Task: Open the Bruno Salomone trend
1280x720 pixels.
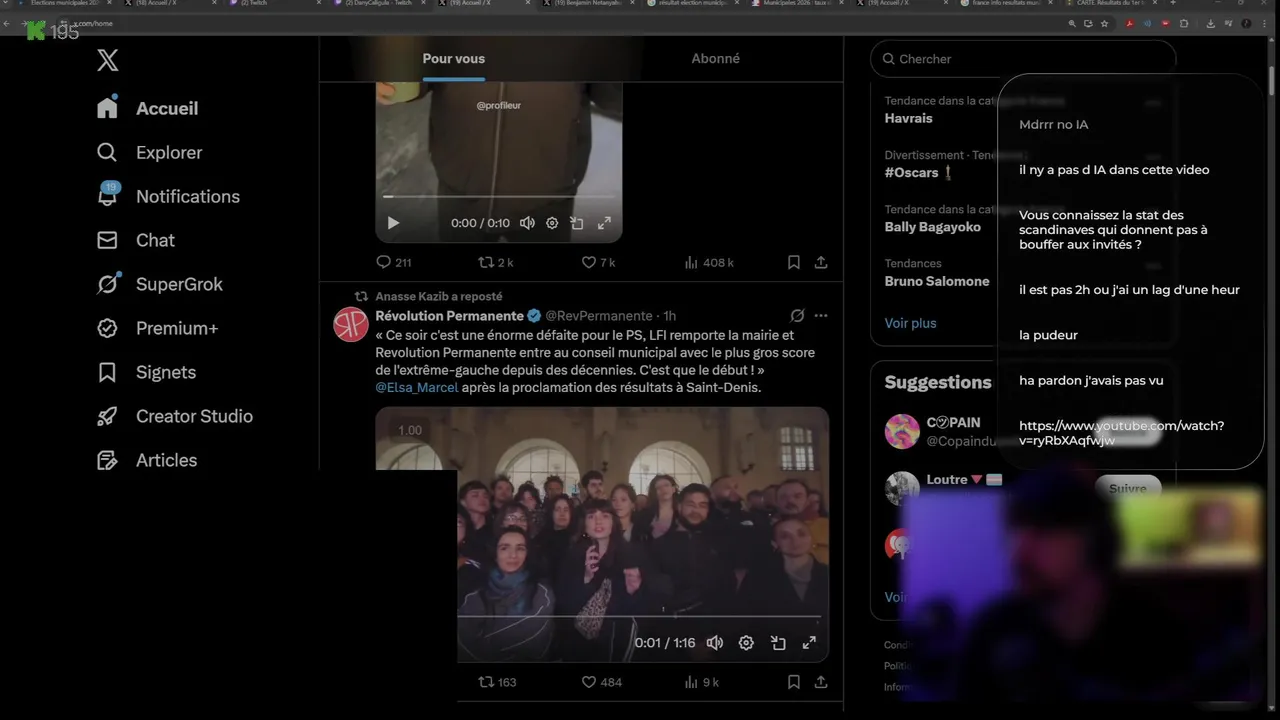Action: click(x=937, y=281)
